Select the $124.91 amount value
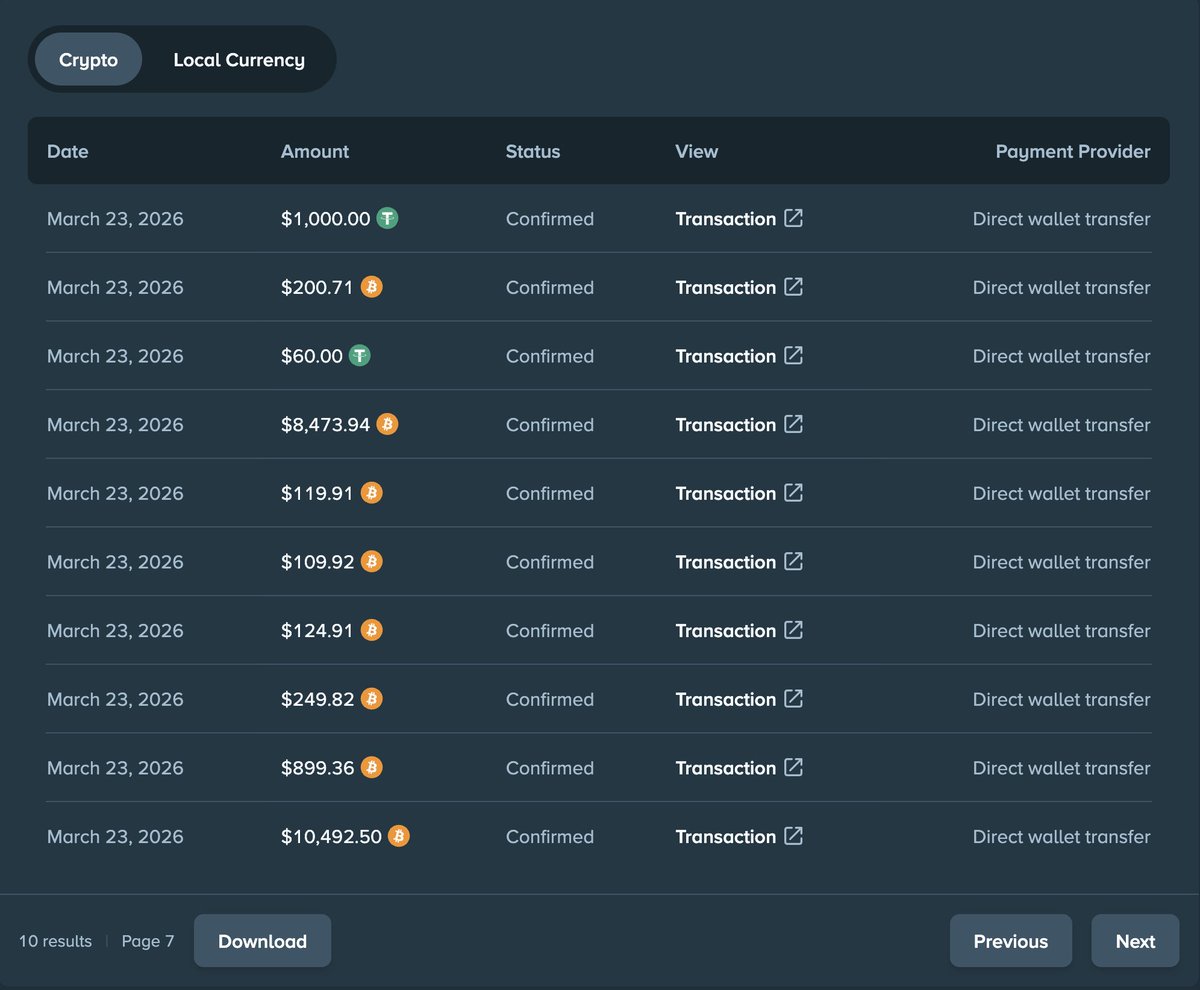 coord(317,631)
